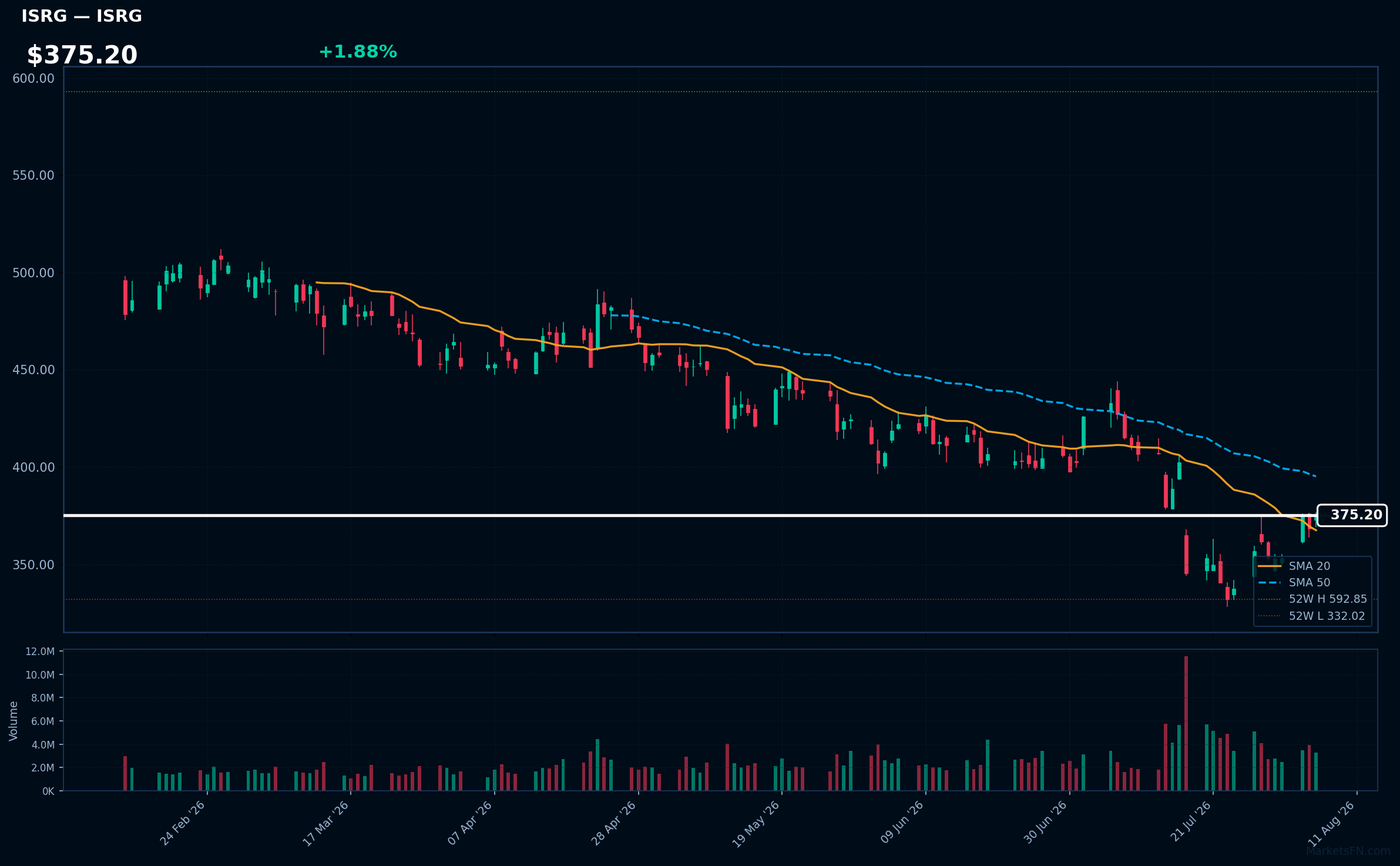
Task: Click the 500.00 price axis label
Action: coord(33,273)
